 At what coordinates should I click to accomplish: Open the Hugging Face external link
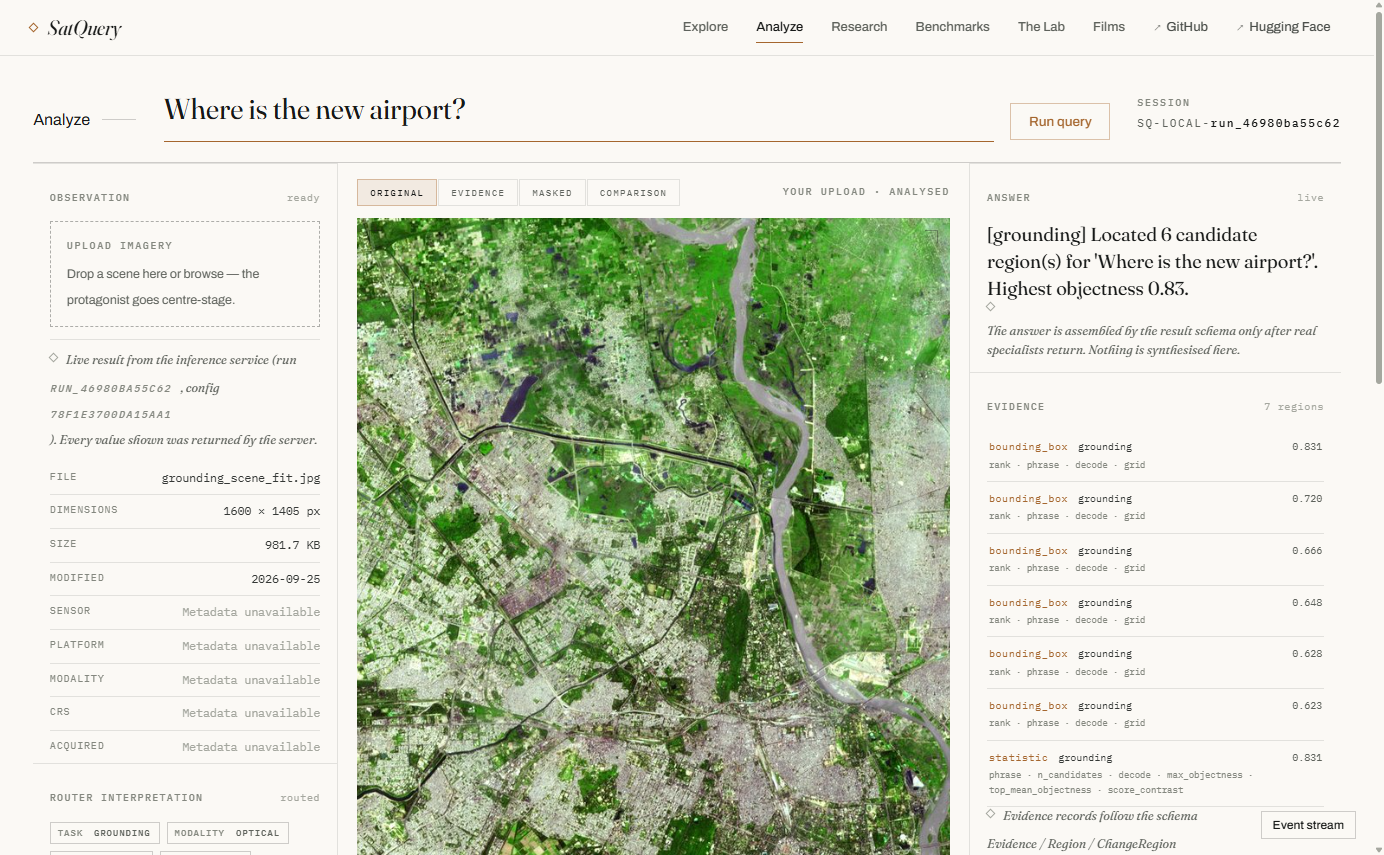click(x=1284, y=27)
